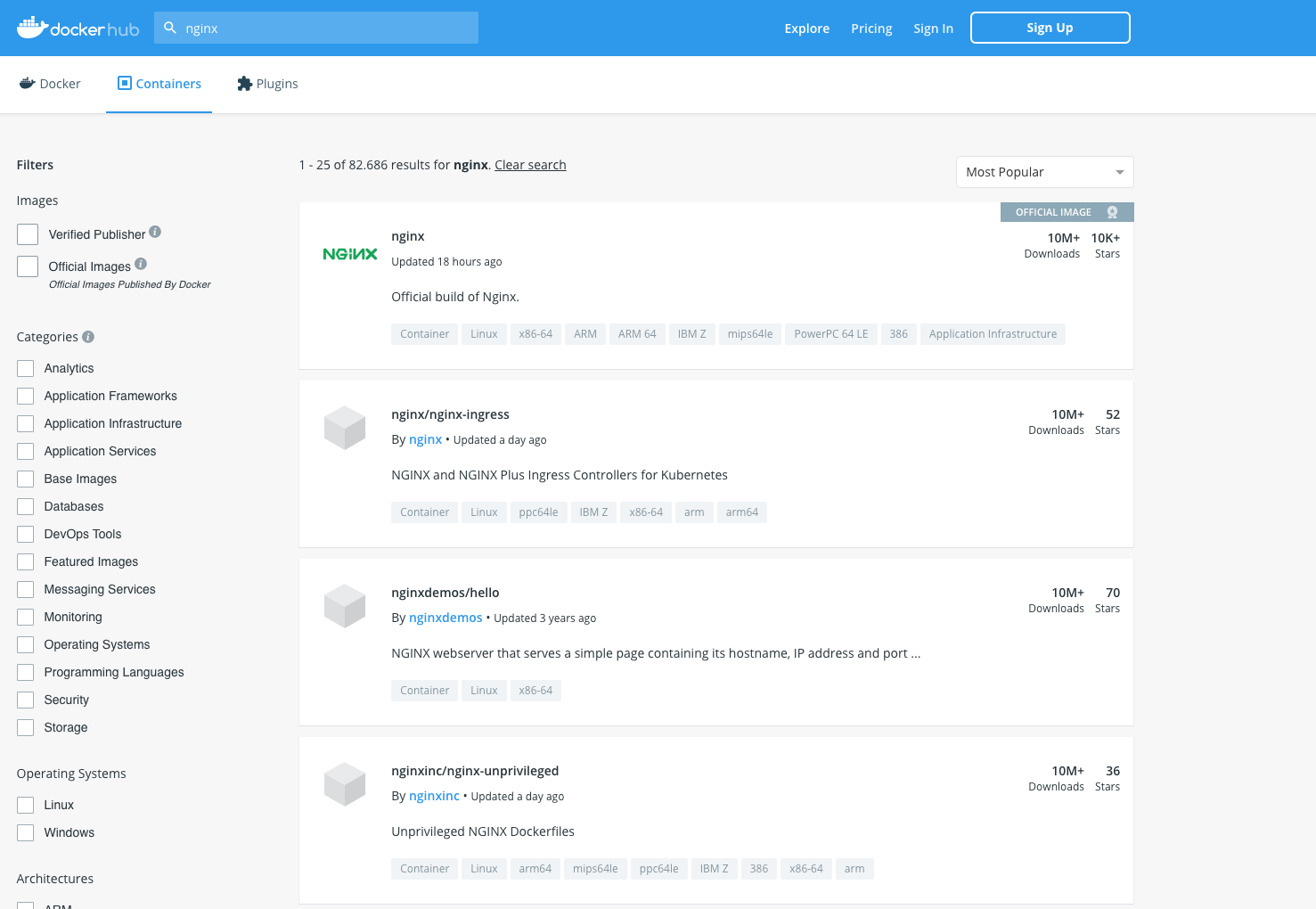Screen dimensions: 1316x909
Task: Open the Explore menu item
Action: [x=806, y=28]
